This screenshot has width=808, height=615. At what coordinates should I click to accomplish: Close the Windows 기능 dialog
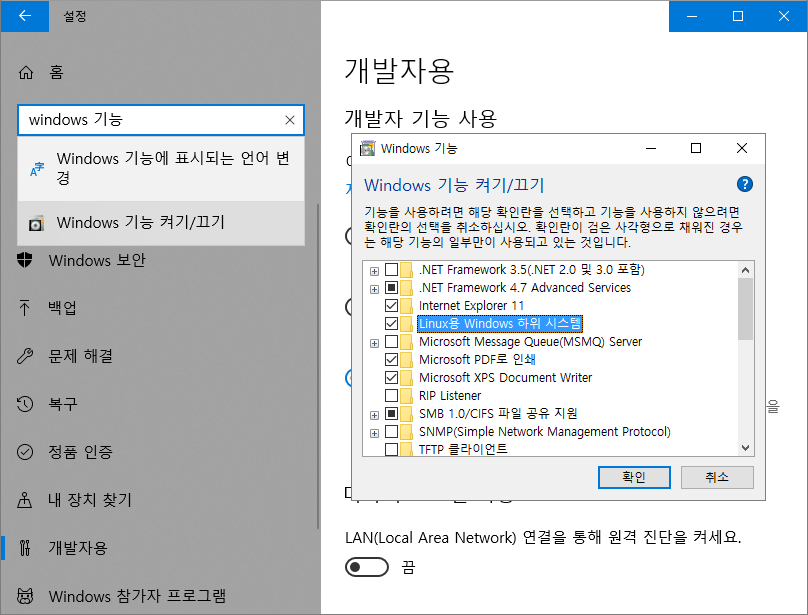[x=742, y=148]
